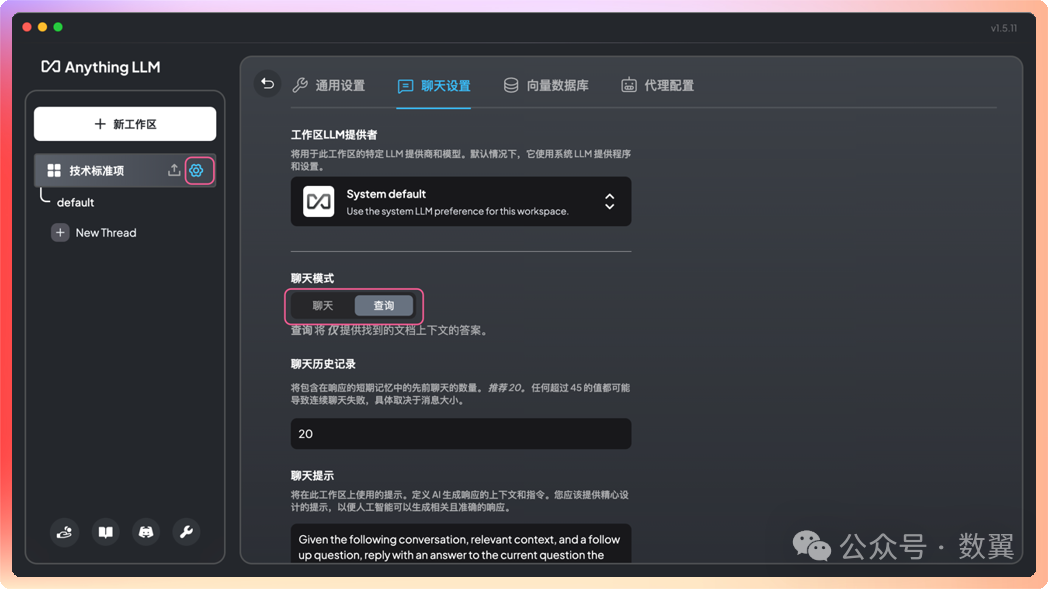
Task: Click the back arrow above the settings tabs
Action: click(x=267, y=85)
